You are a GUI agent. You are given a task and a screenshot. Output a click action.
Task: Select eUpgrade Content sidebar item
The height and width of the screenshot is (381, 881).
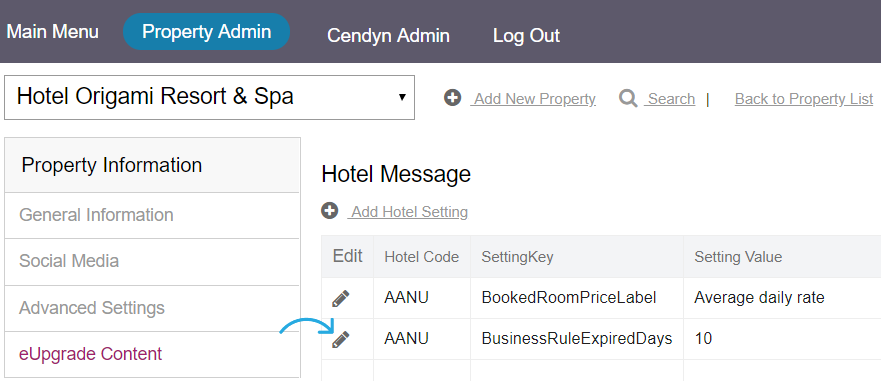click(x=152, y=354)
